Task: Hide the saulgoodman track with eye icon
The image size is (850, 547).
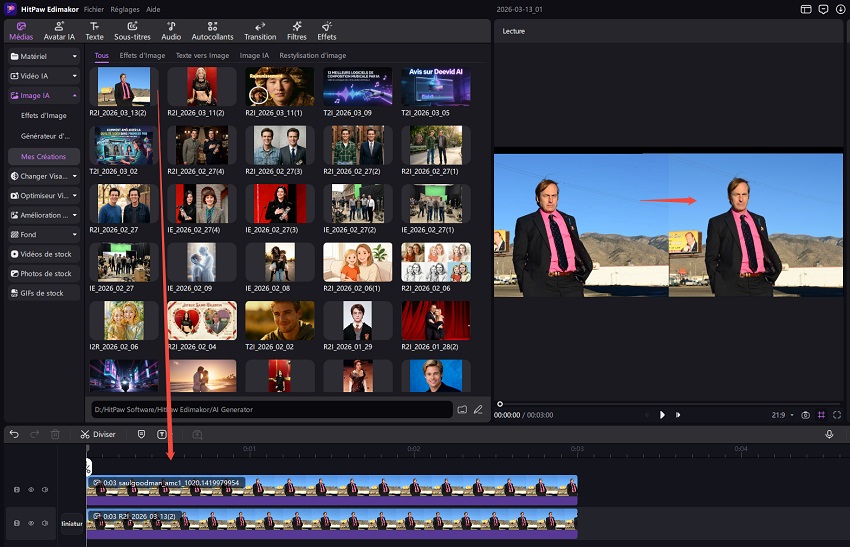Action: [x=31, y=490]
